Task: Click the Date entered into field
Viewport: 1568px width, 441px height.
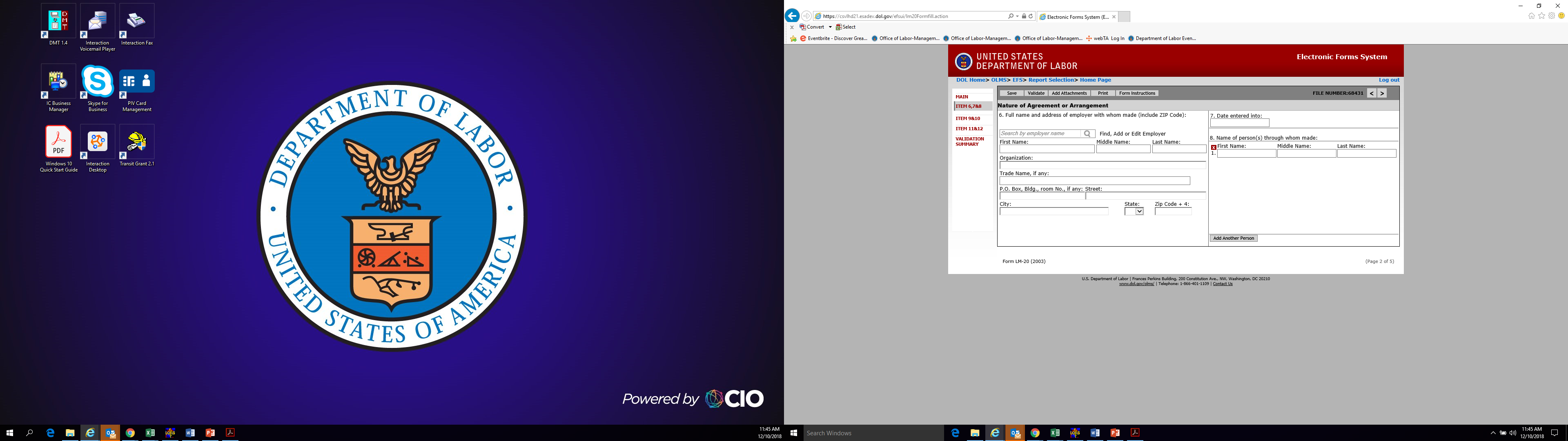Action: pyautogui.click(x=1239, y=123)
